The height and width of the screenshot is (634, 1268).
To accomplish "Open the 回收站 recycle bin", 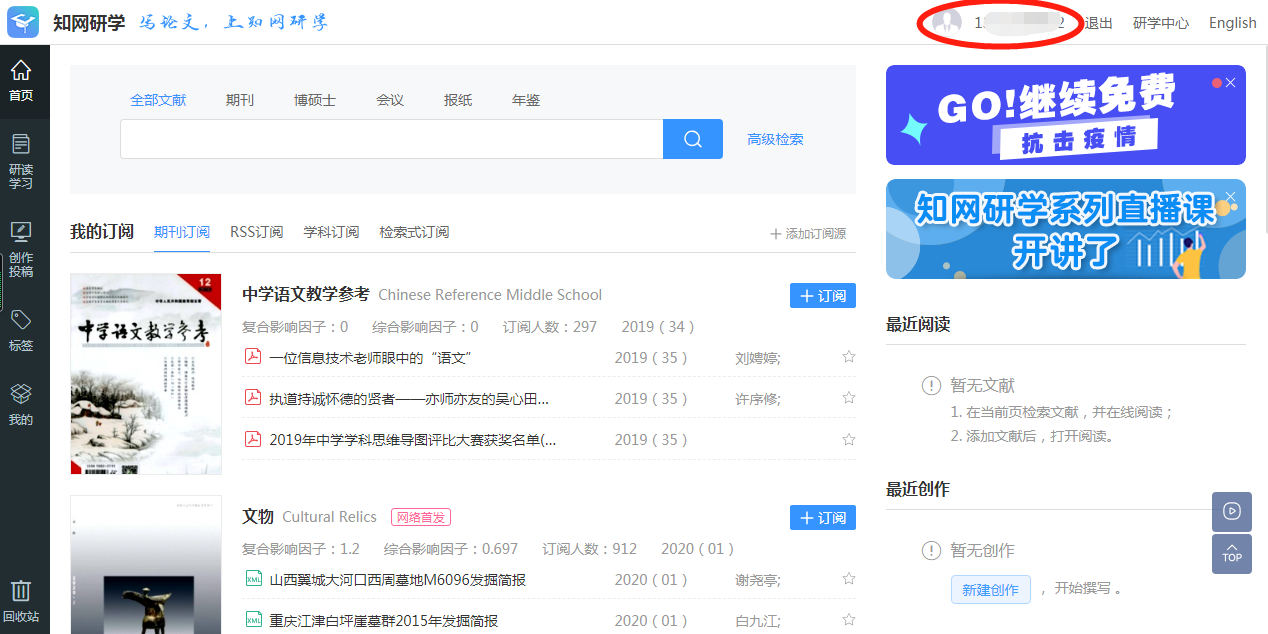I will 21,602.
